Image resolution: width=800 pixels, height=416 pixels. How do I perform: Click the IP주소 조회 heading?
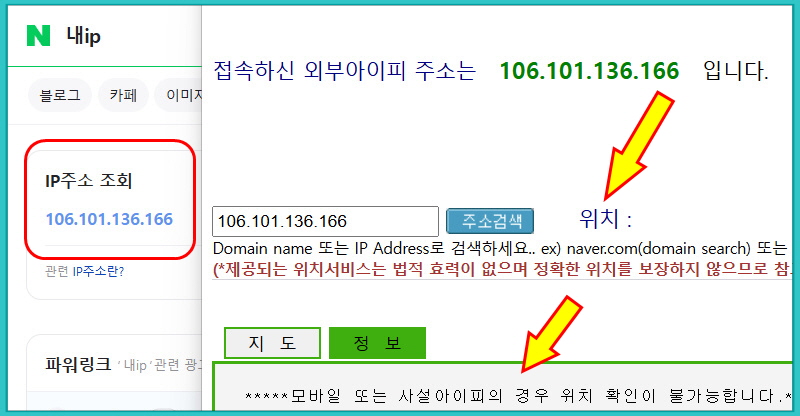click(89, 180)
